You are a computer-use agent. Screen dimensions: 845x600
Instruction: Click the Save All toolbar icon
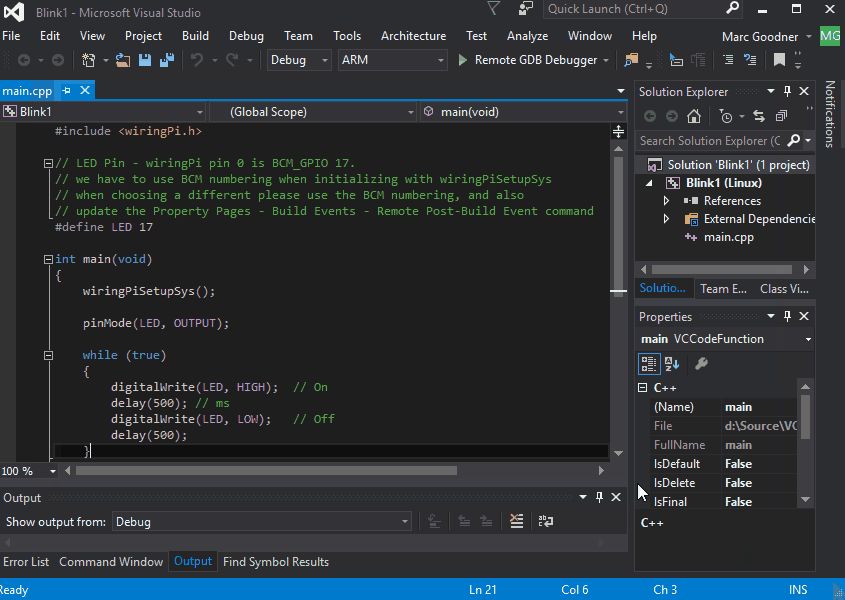click(x=167, y=60)
